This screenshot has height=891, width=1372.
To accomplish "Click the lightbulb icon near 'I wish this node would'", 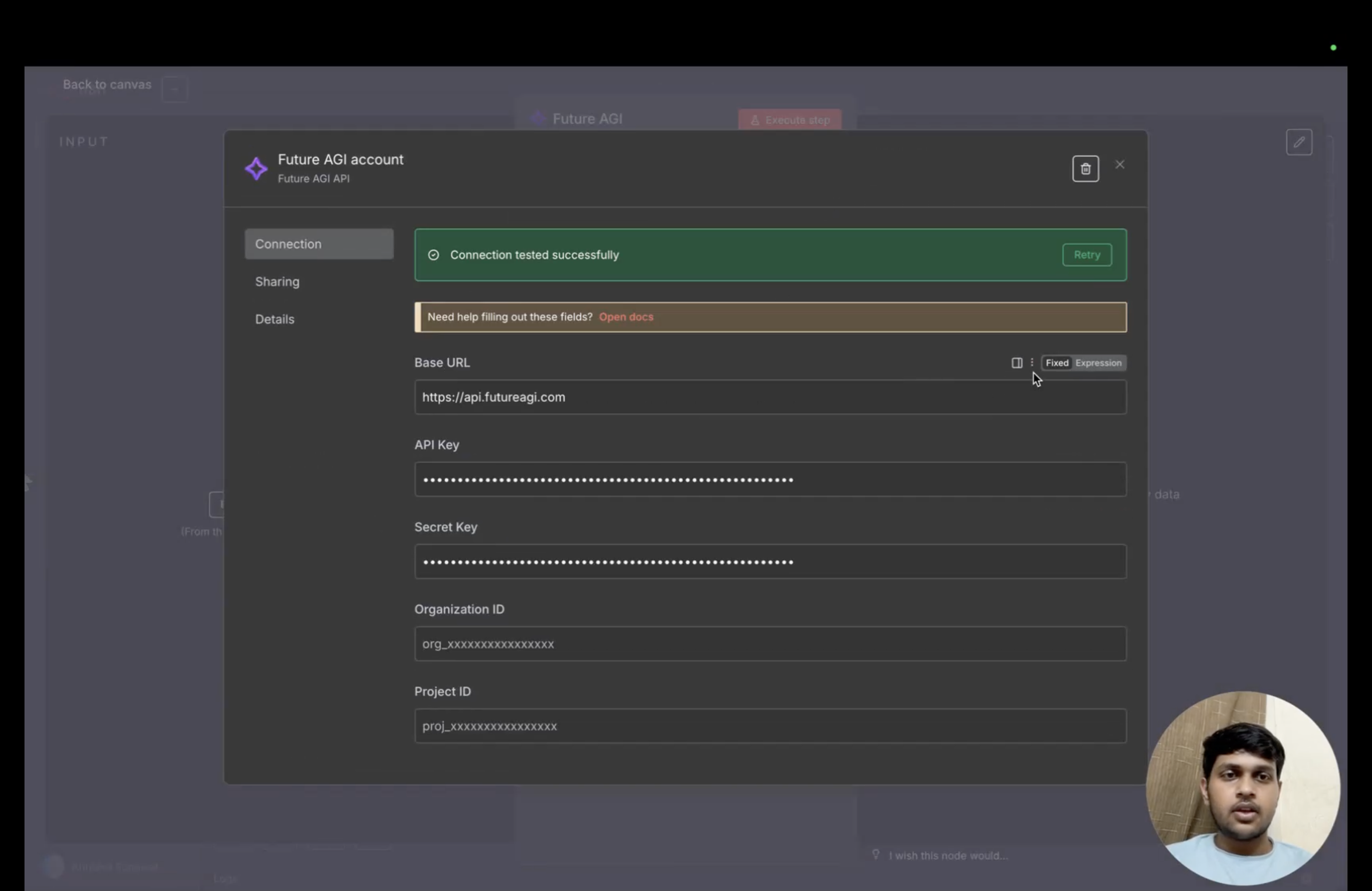I will [876, 855].
